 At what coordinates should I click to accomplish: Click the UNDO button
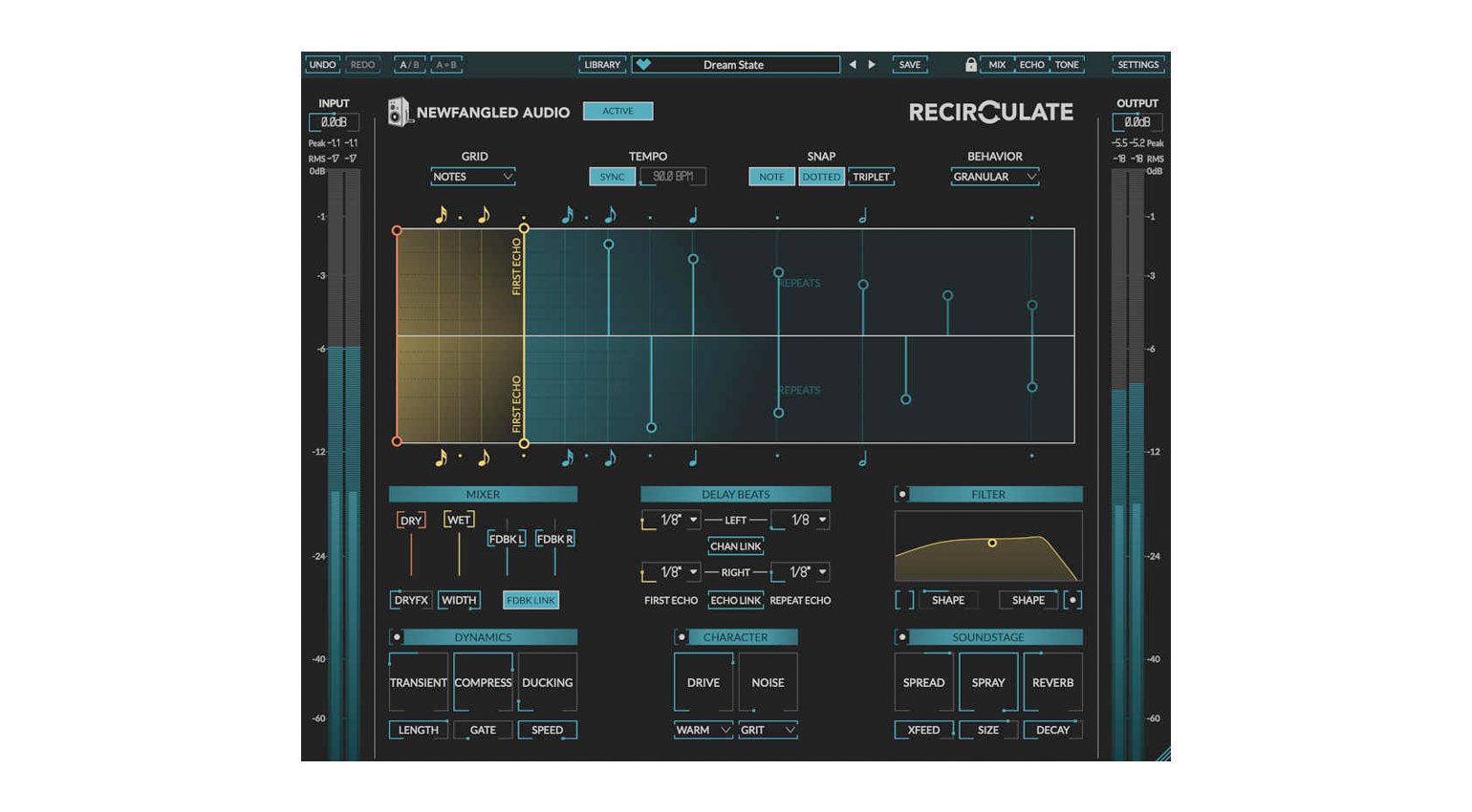tap(323, 64)
